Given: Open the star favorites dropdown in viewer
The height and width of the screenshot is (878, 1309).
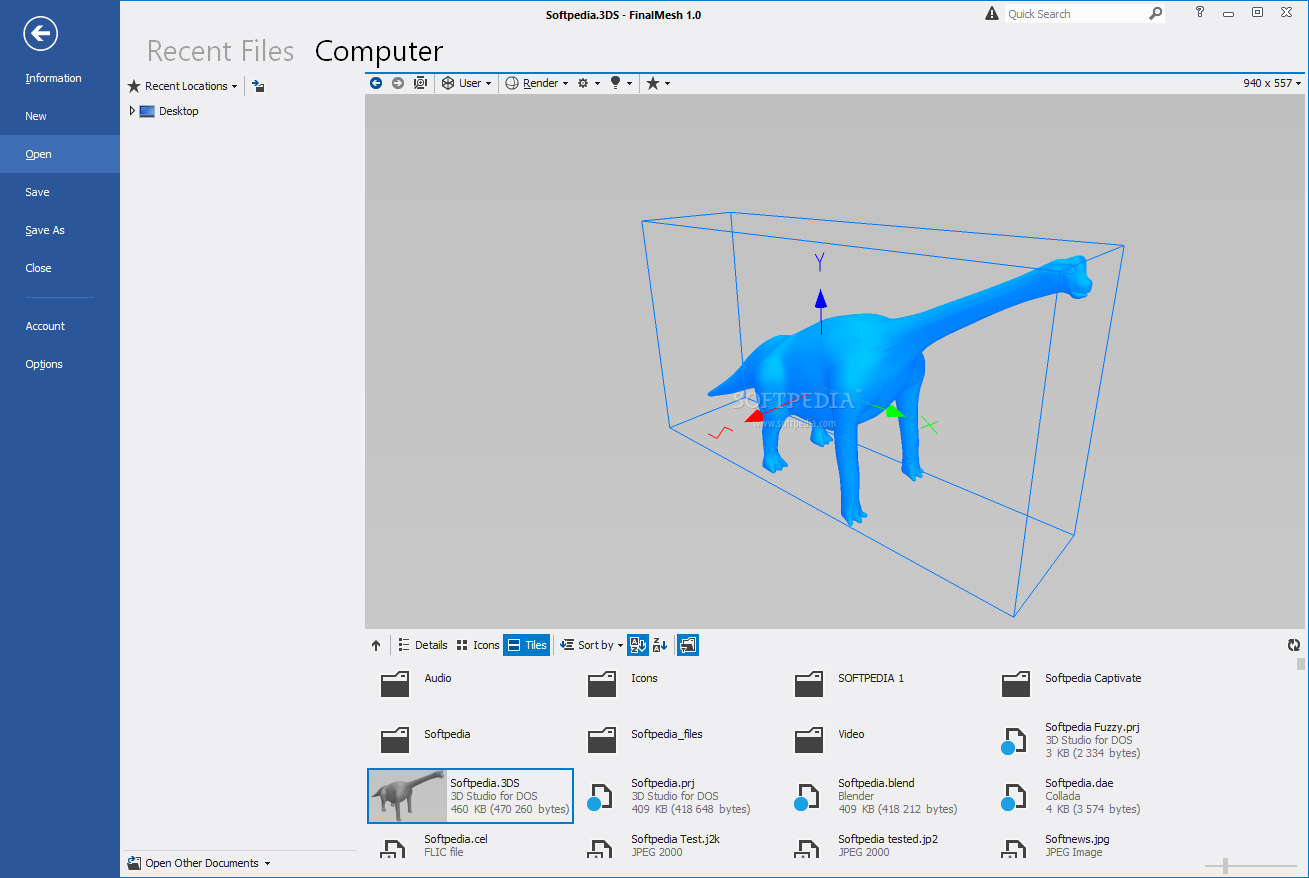Looking at the screenshot, I should pos(657,83).
